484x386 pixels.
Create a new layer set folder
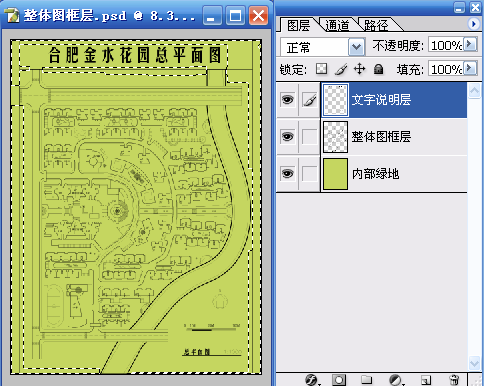coord(367,380)
